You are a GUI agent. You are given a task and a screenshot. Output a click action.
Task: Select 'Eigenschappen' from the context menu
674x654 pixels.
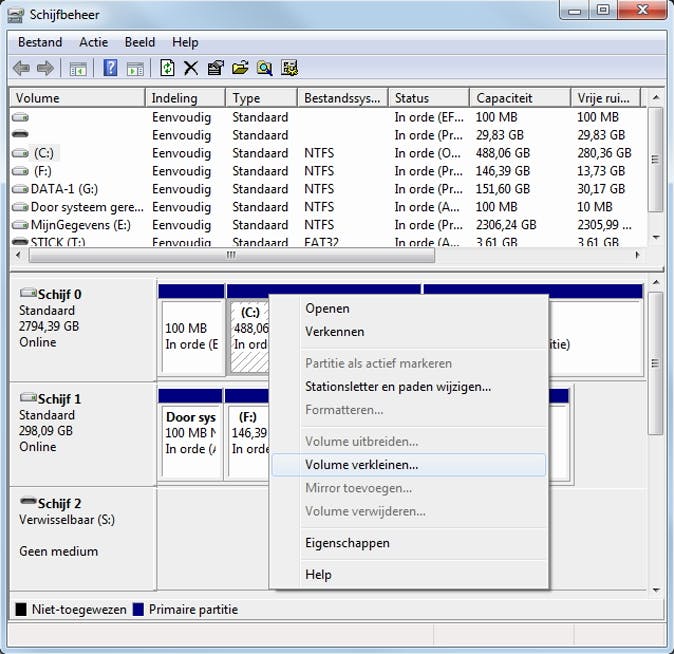coord(347,543)
